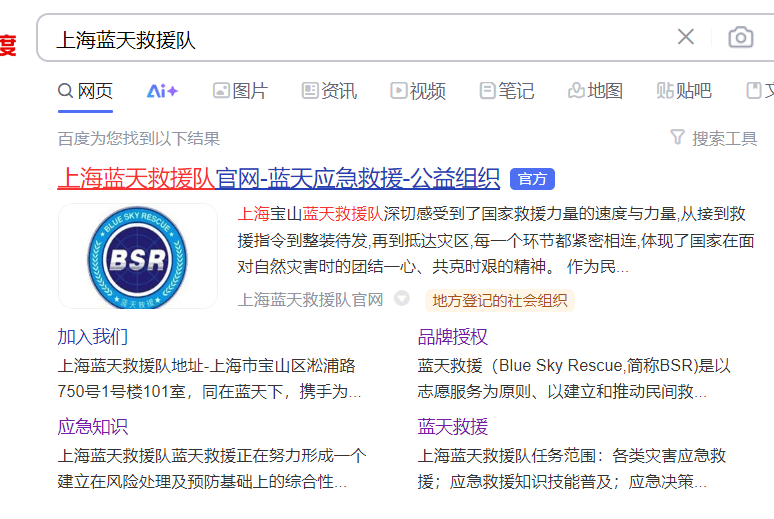This screenshot has height=519, width=774.
Task: Open the BSR Blue Sky Rescue logo thumbnail
Action: point(138,256)
